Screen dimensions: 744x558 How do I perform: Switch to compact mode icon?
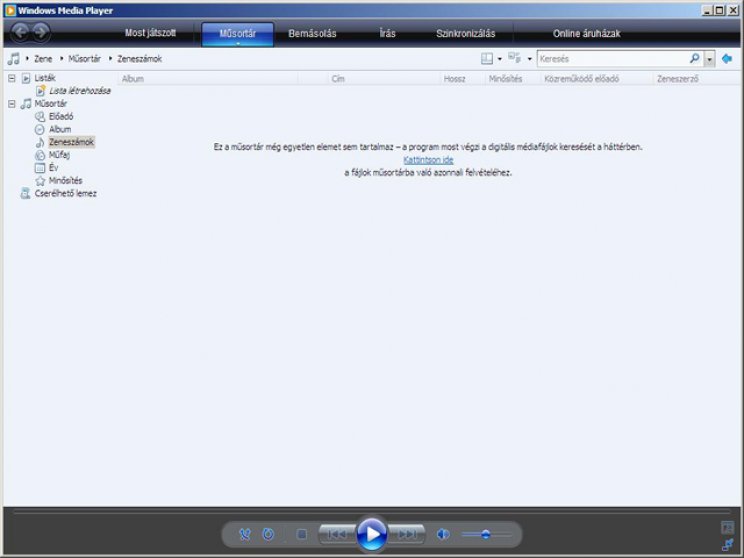point(727,544)
